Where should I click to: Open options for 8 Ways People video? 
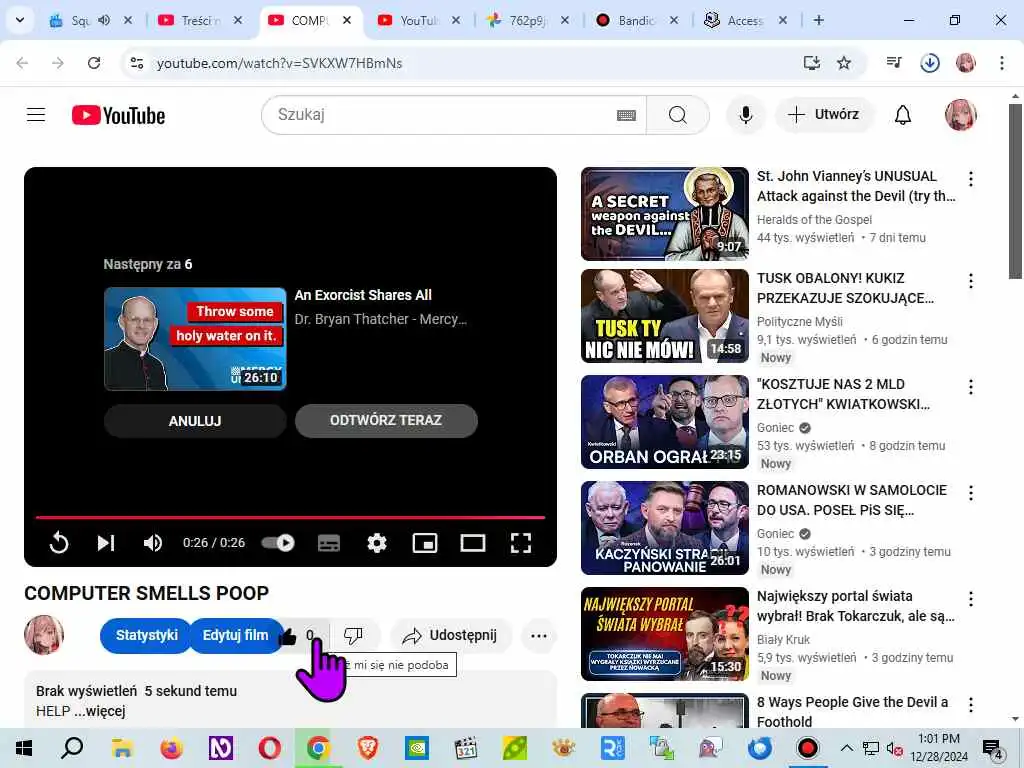click(970, 705)
